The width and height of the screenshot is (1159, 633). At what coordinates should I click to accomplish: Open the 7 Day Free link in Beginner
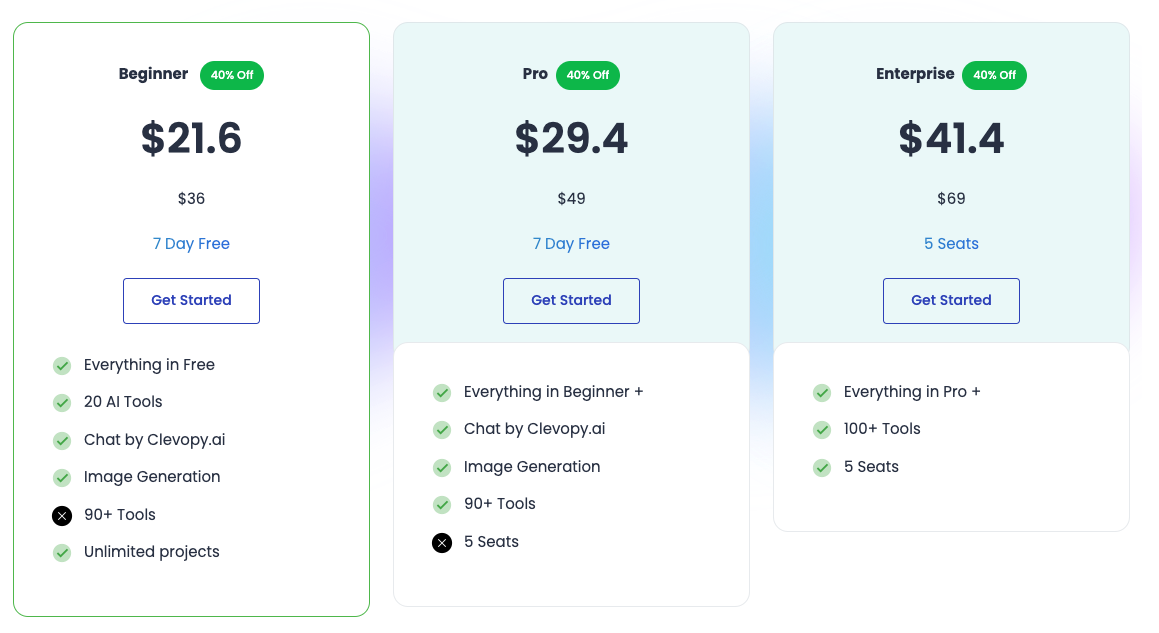click(191, 244)
